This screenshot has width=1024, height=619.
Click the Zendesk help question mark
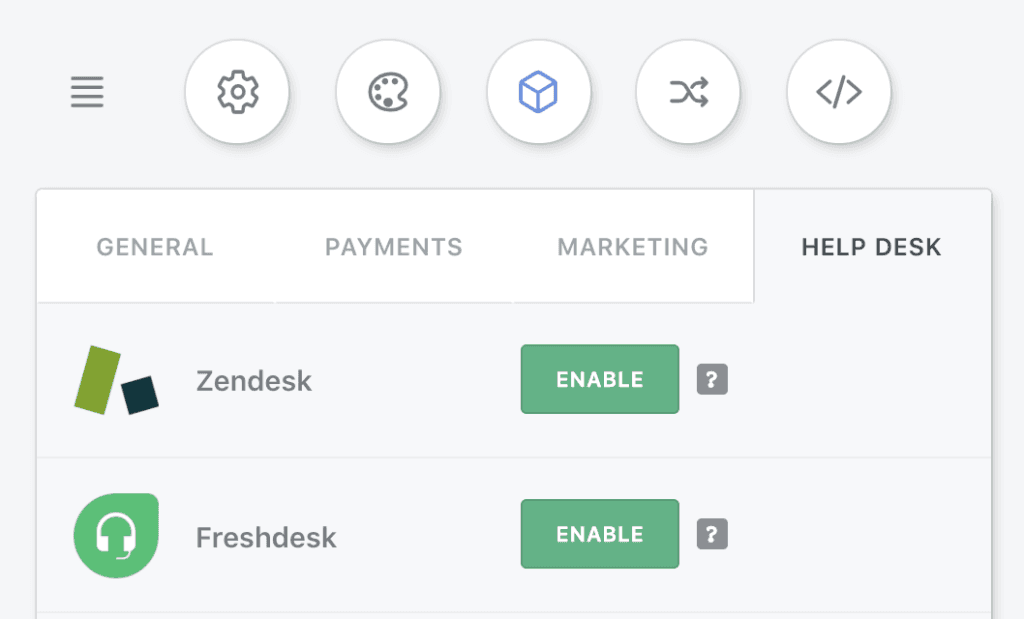coord(712,379)
